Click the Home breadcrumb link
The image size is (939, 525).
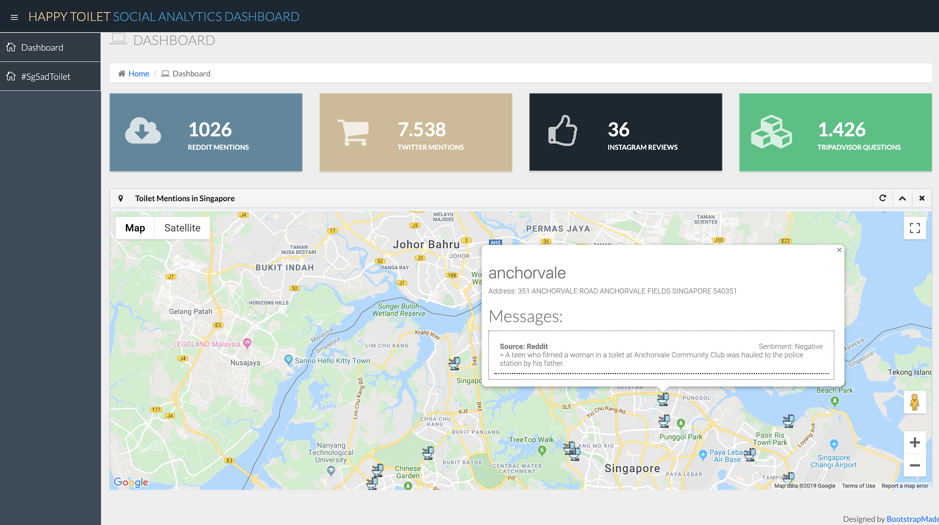pos(138,73)
